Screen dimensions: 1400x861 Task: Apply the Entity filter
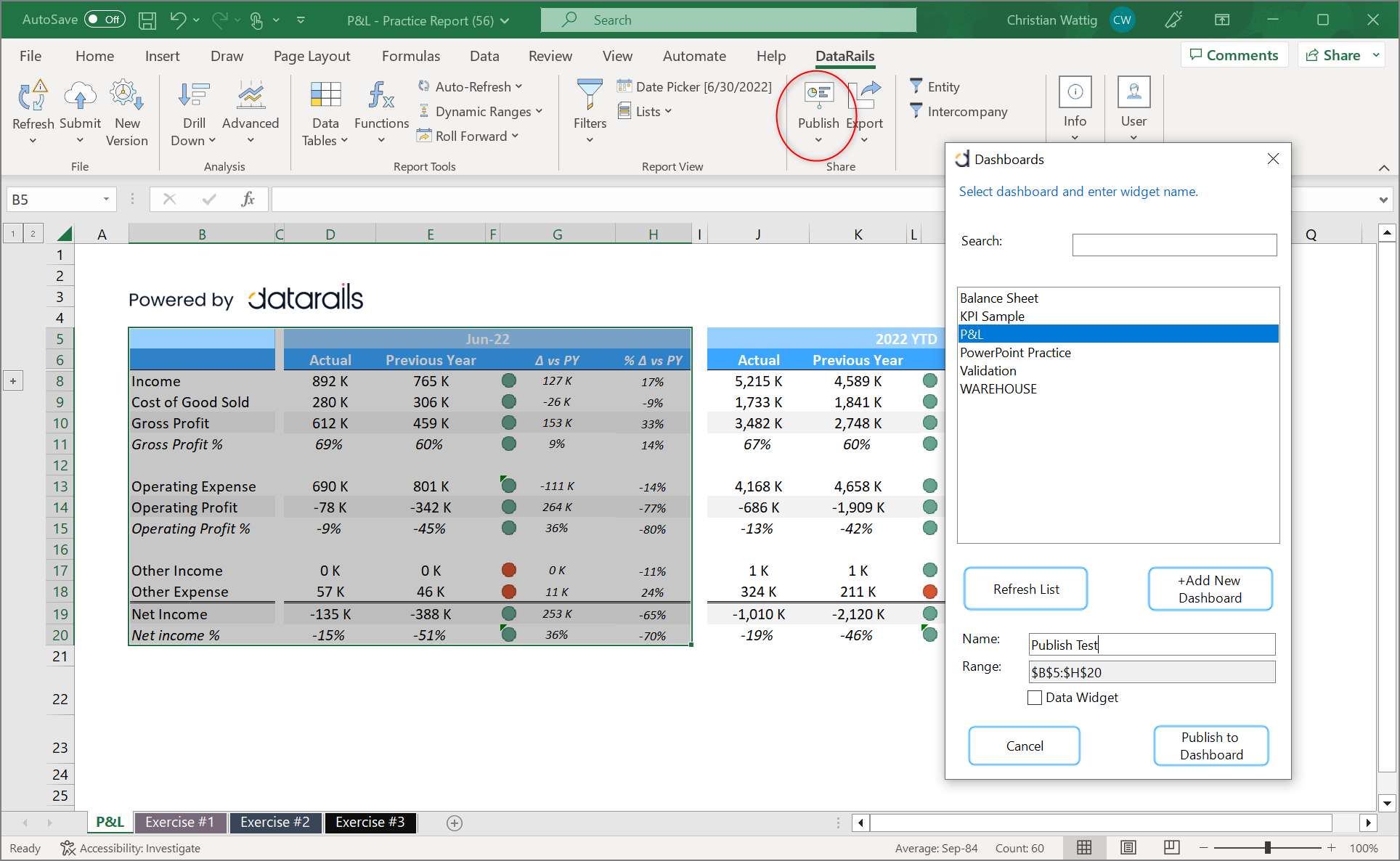[x=935, y=86]
